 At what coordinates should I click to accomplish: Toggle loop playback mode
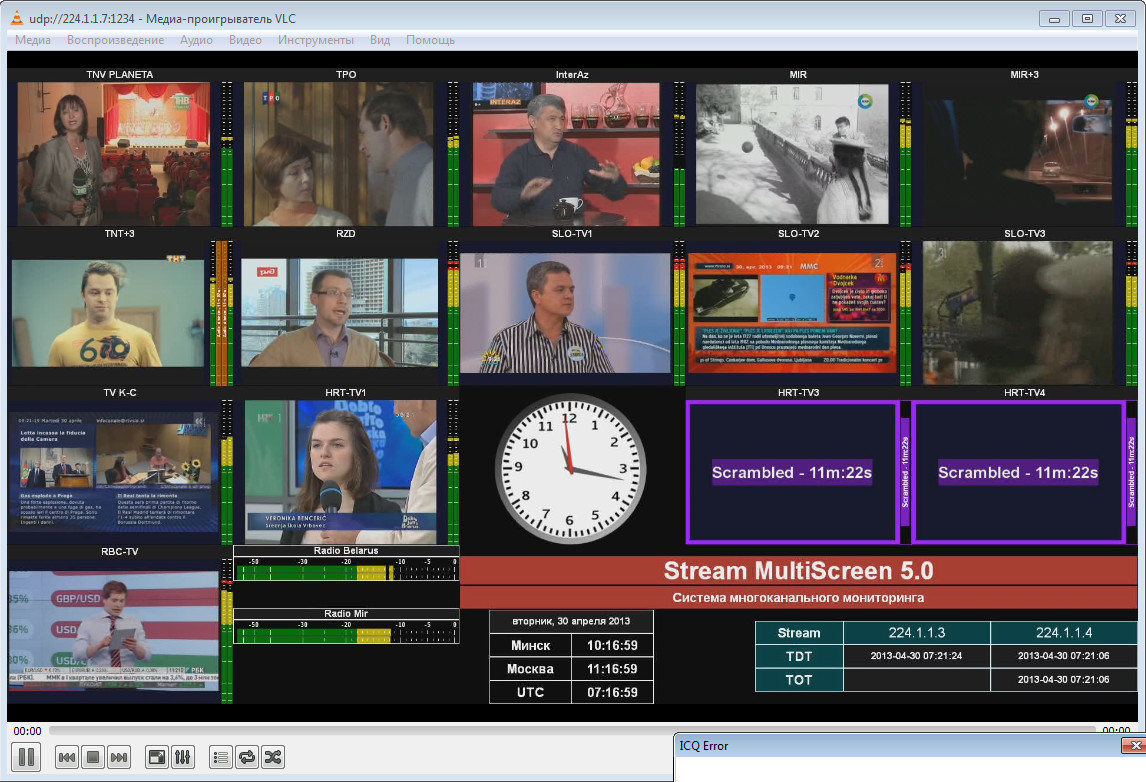[x=247, y=758]
